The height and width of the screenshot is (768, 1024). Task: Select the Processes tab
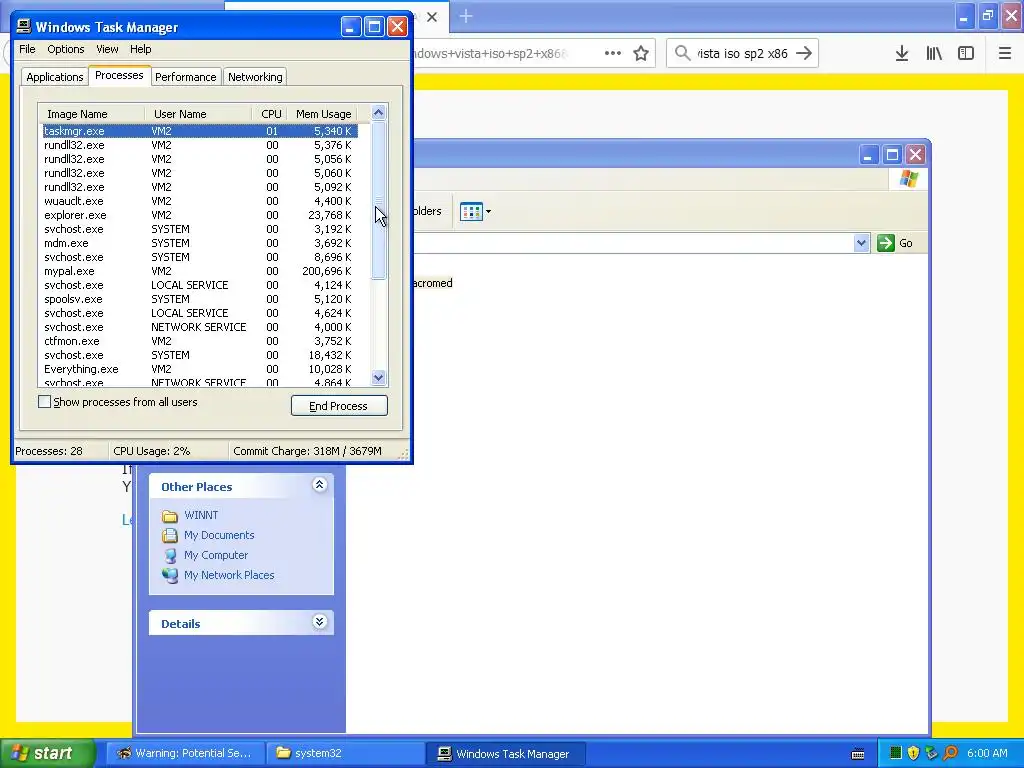pos(119,75)
